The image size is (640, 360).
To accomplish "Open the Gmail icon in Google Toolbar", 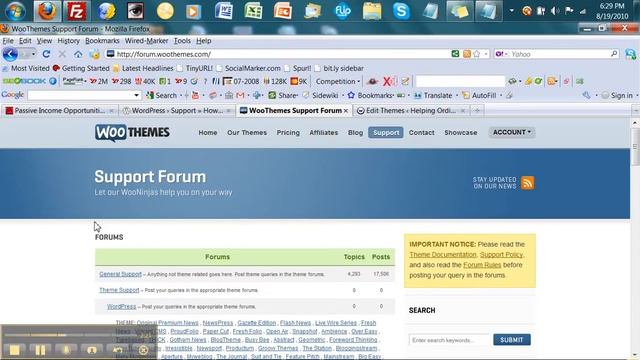I will pyautogui.click(x=240, y=95).
